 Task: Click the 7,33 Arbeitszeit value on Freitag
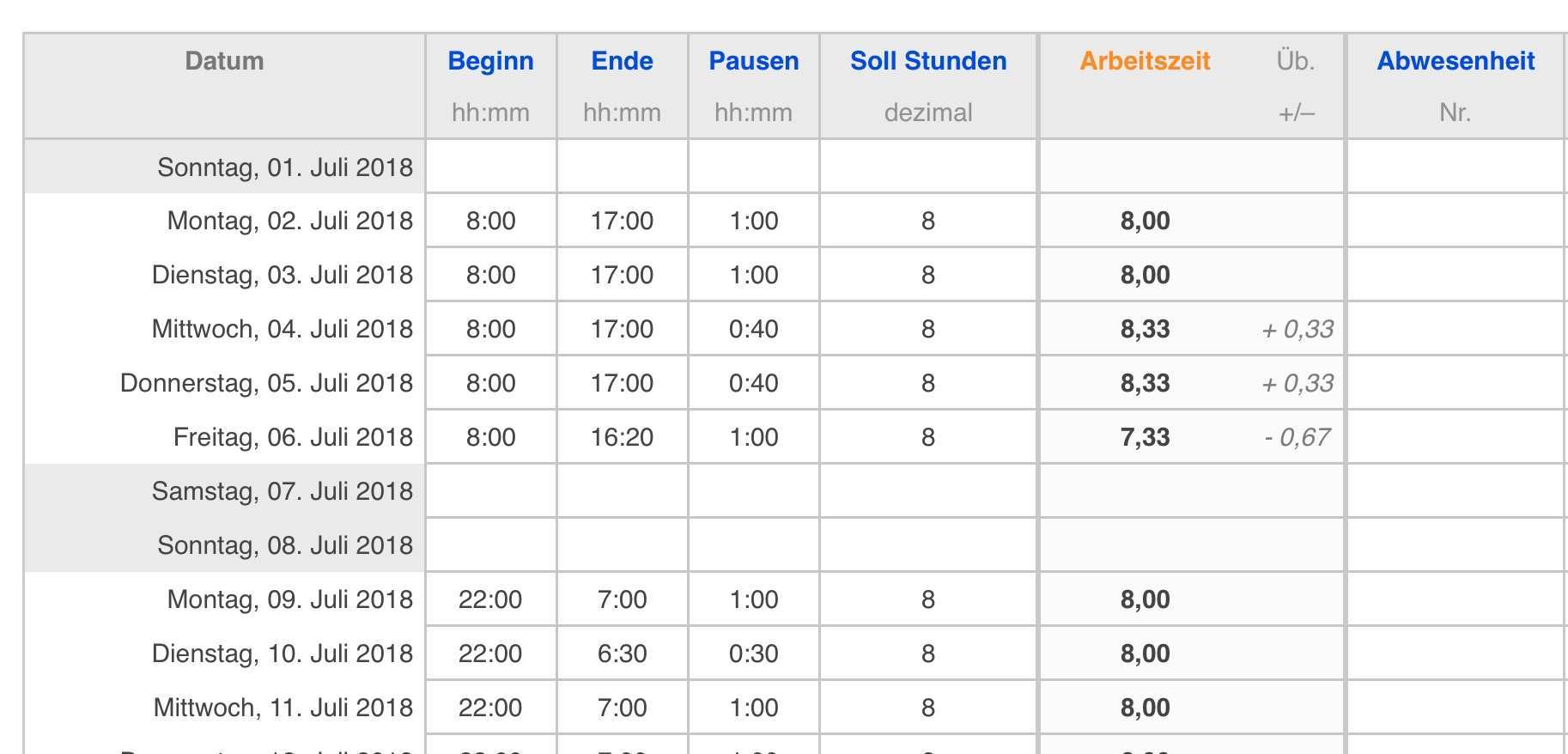pyautogui.click(x=1144, y=437)
